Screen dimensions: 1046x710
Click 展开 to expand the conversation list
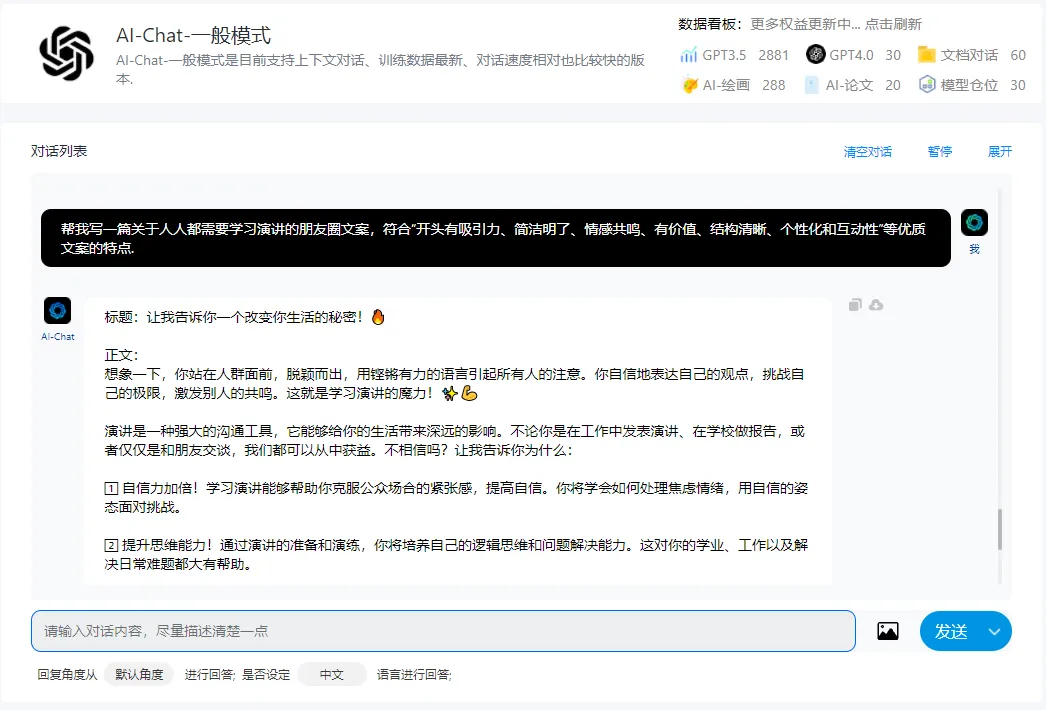(1000, 152)
